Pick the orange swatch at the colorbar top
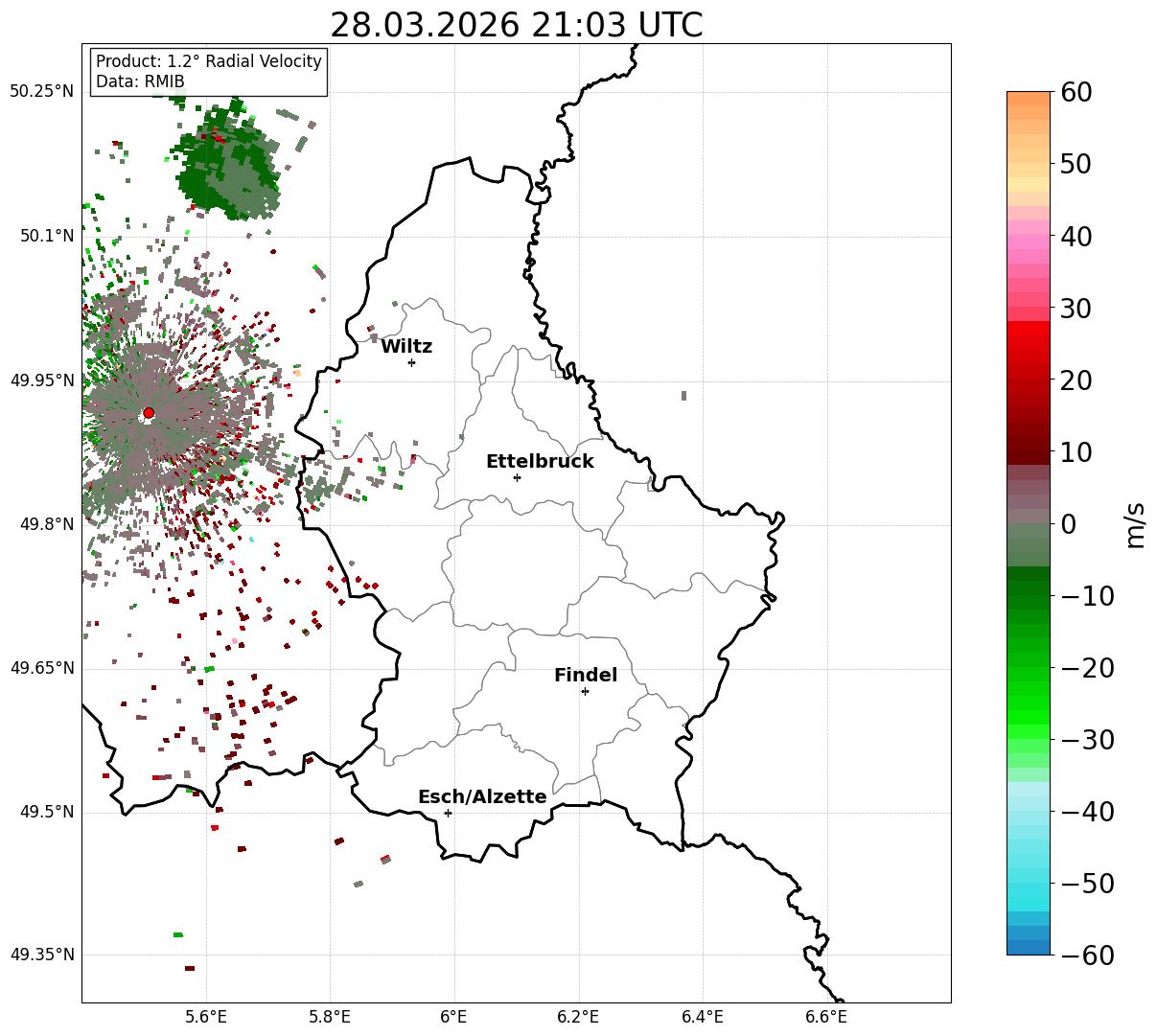 tap(1029, 99)
